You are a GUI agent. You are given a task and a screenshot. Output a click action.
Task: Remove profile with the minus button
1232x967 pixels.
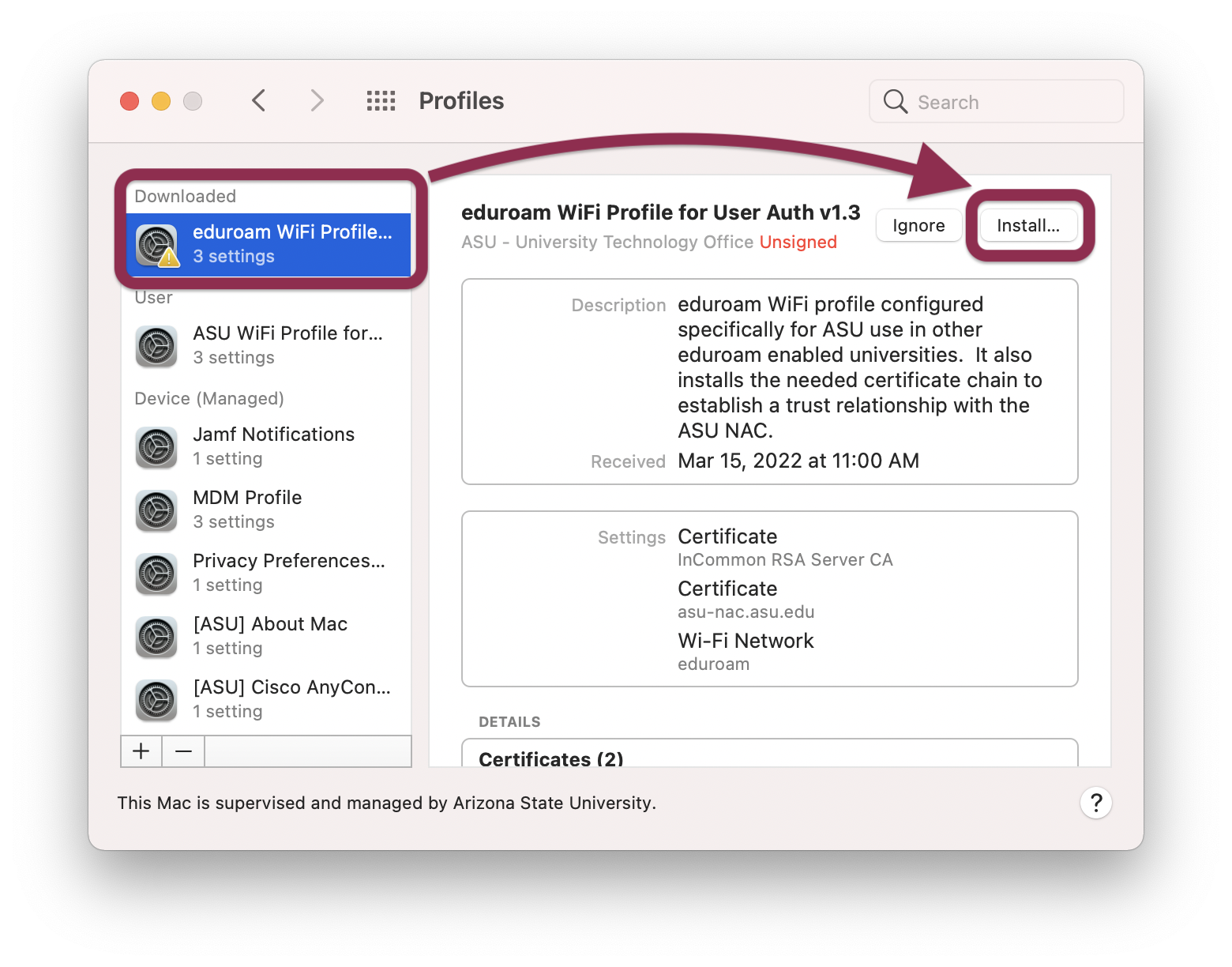pos(183,751)
